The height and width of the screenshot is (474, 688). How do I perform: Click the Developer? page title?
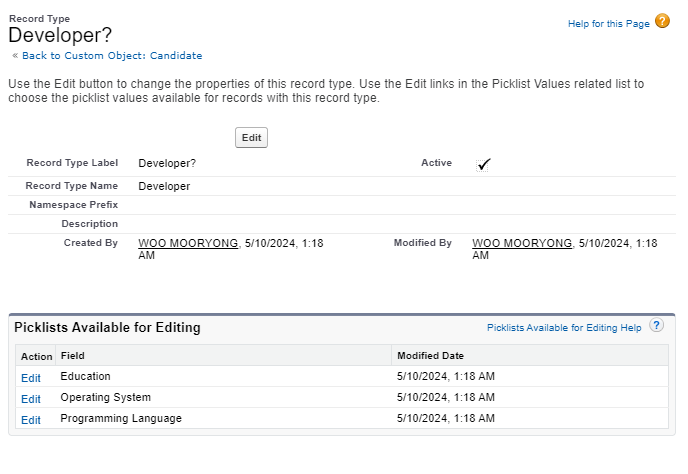pos(60,35)
